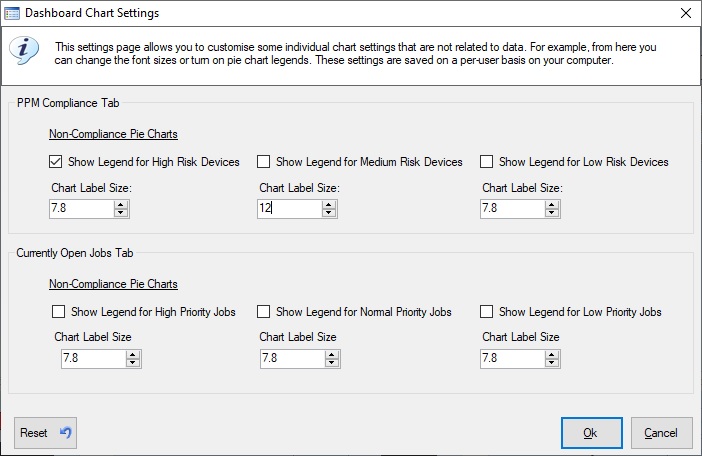Click High Priority Jobs label size field
Viewport: 702px width, 456px height.
pos(94,358)
